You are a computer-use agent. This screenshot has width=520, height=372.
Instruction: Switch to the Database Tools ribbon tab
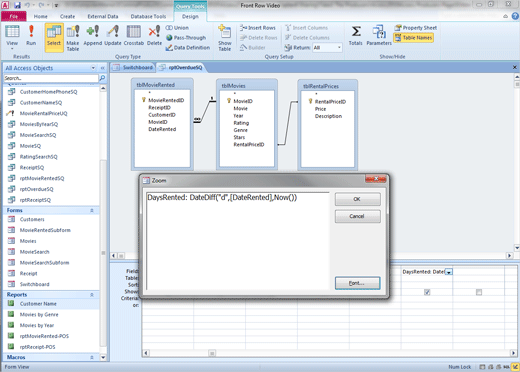(148, 16)
